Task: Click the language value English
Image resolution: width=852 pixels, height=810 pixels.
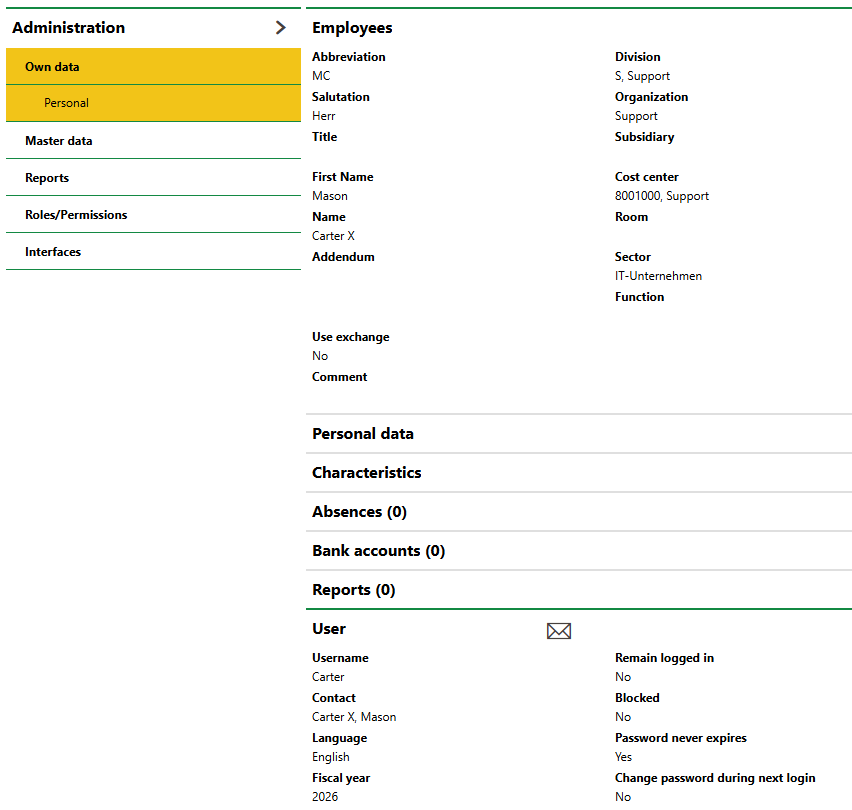Action: click(x=330, y=757)
